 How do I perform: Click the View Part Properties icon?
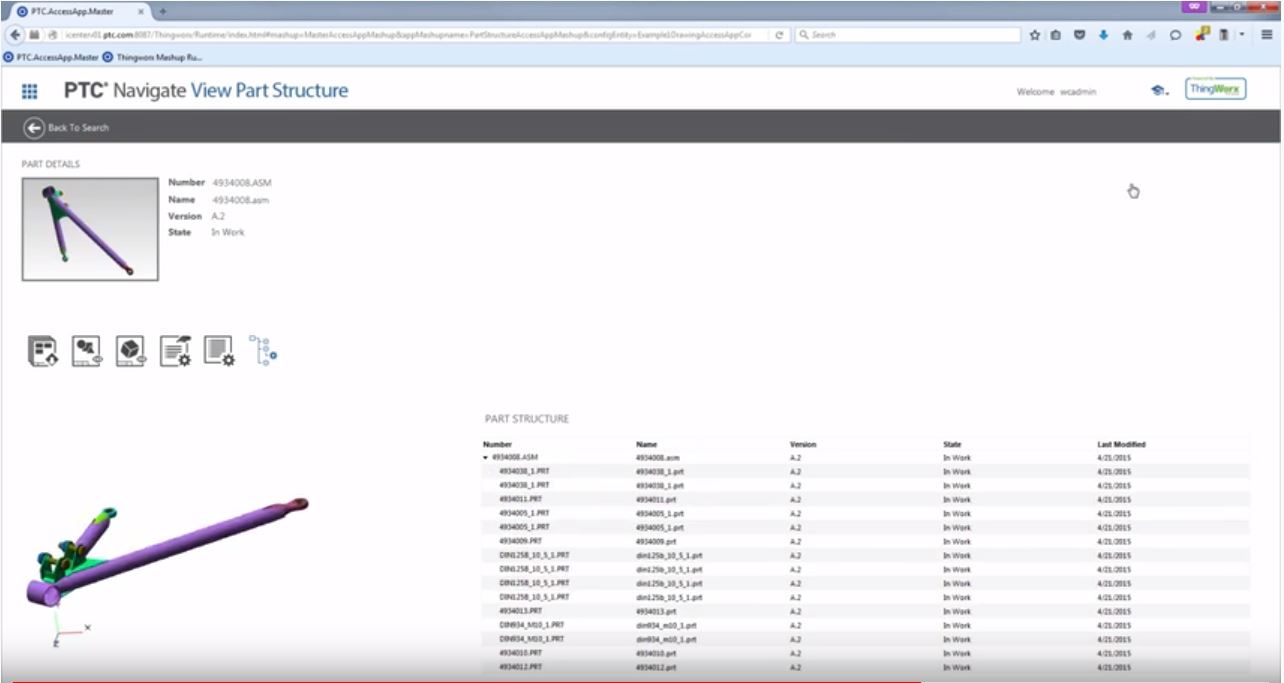[x=42, y=350]
